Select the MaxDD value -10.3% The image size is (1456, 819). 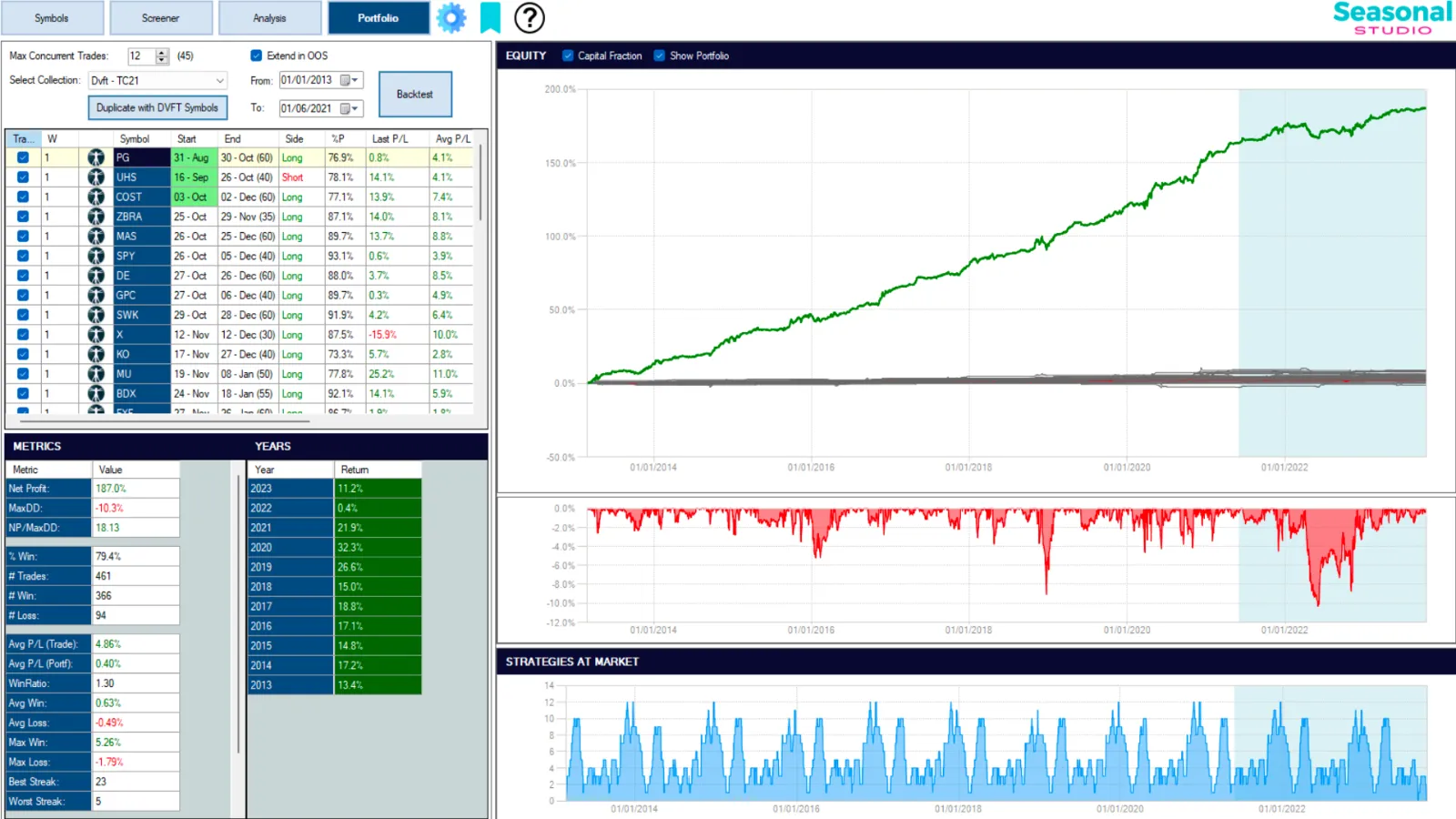click(x=136, y=509)
